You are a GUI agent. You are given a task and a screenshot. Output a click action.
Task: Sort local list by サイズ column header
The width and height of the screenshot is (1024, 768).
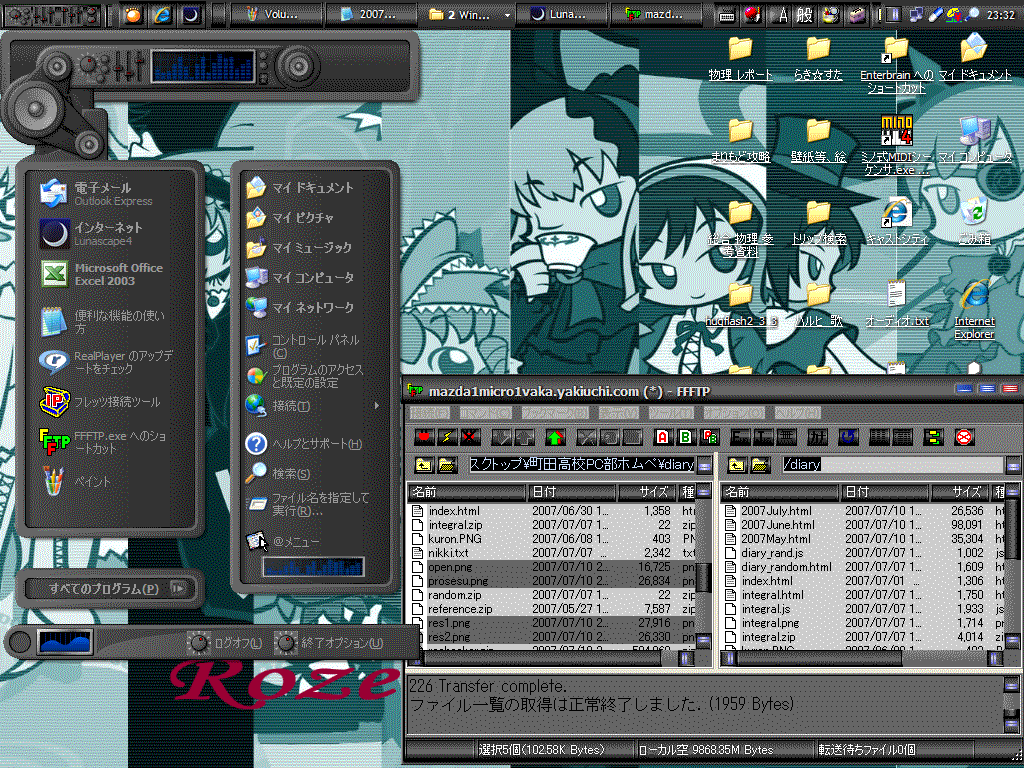[x=646, y=492]
